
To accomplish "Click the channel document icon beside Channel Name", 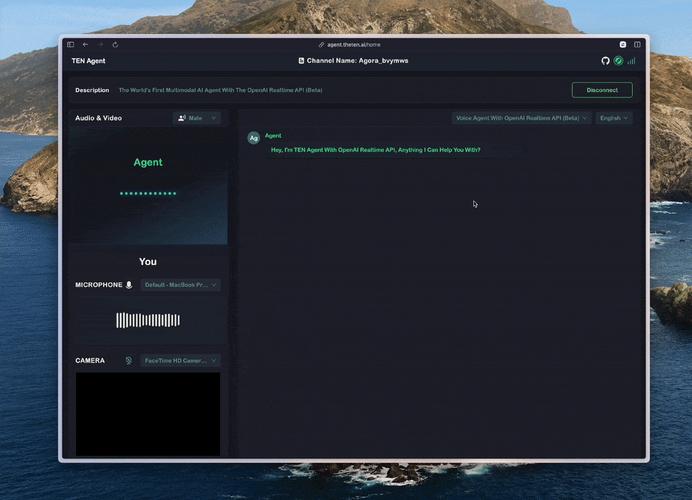I will [x=301, y=61].
